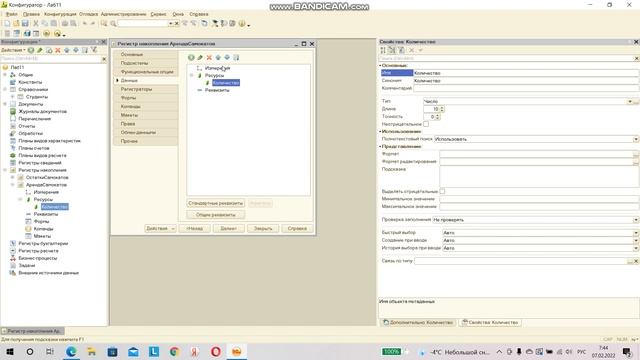Open the Сервис menu

point(158,14)
